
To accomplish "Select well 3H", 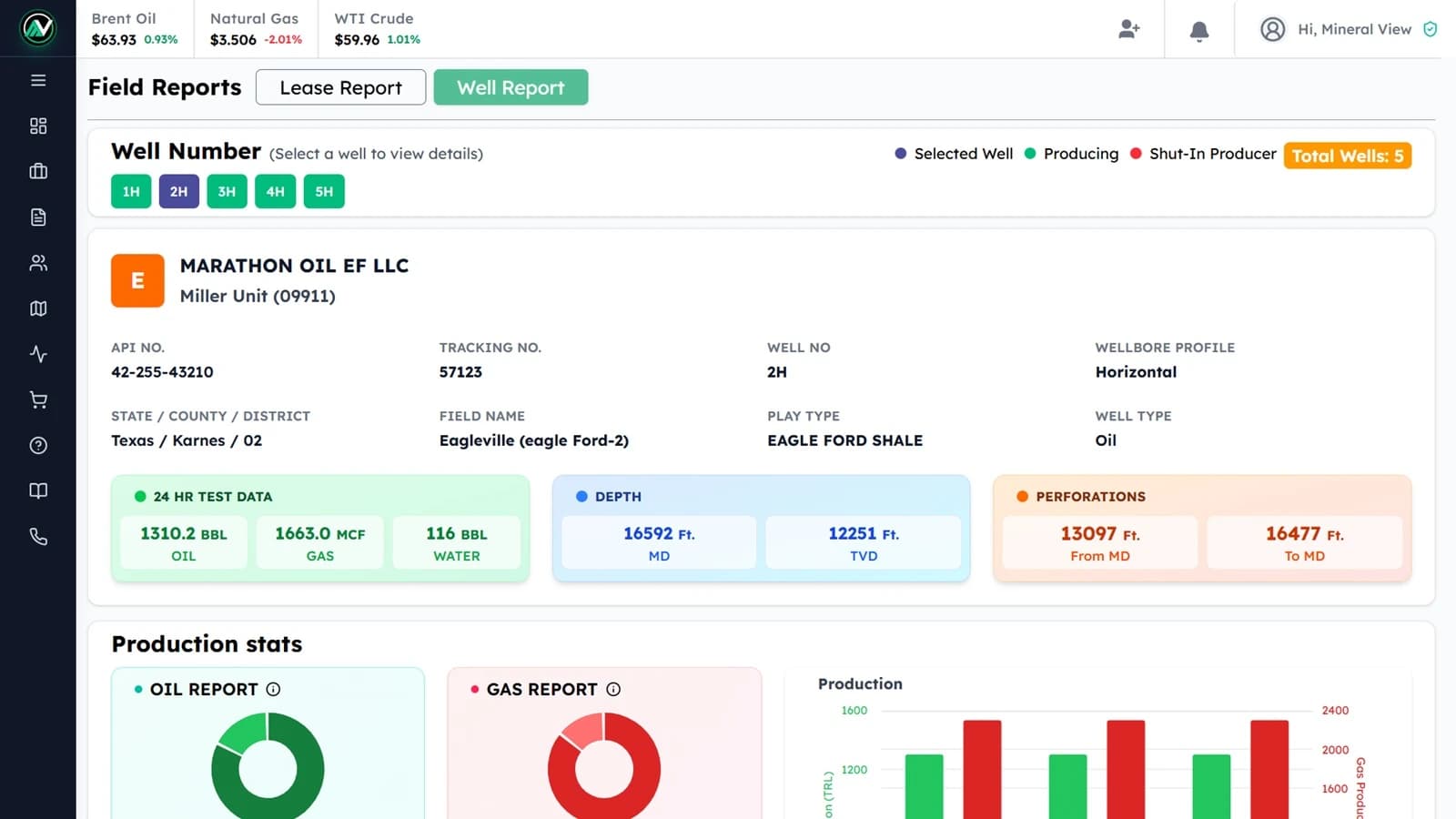I will [x=227, y=191].
